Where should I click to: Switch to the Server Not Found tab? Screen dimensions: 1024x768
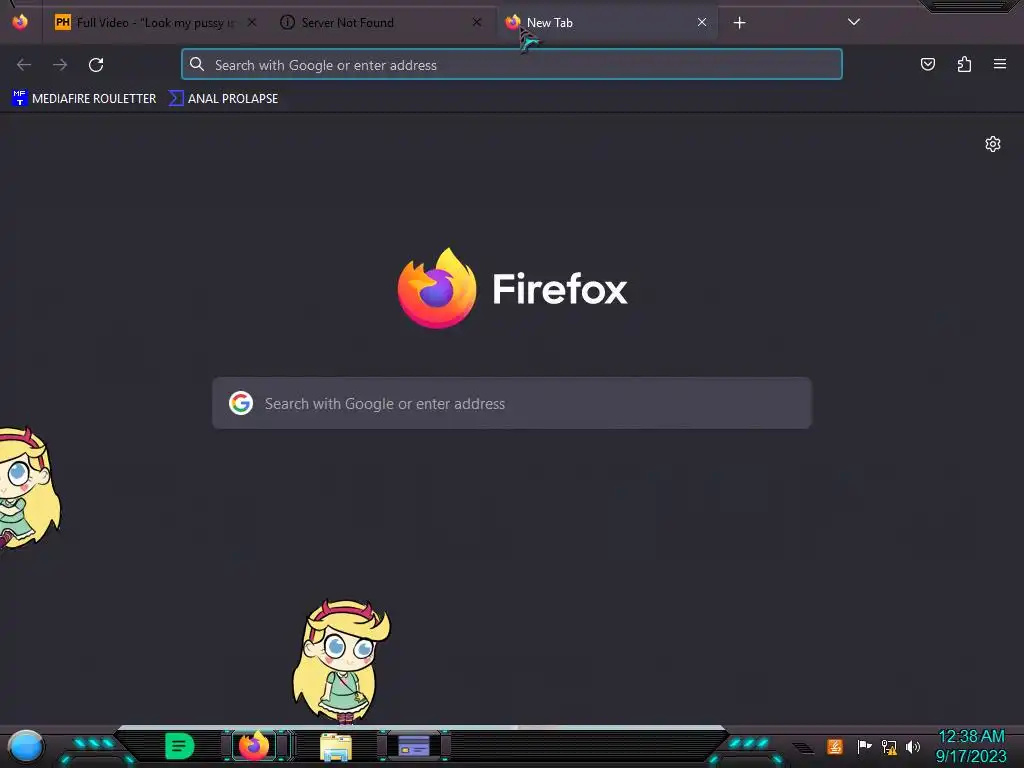tap(382, 22)
